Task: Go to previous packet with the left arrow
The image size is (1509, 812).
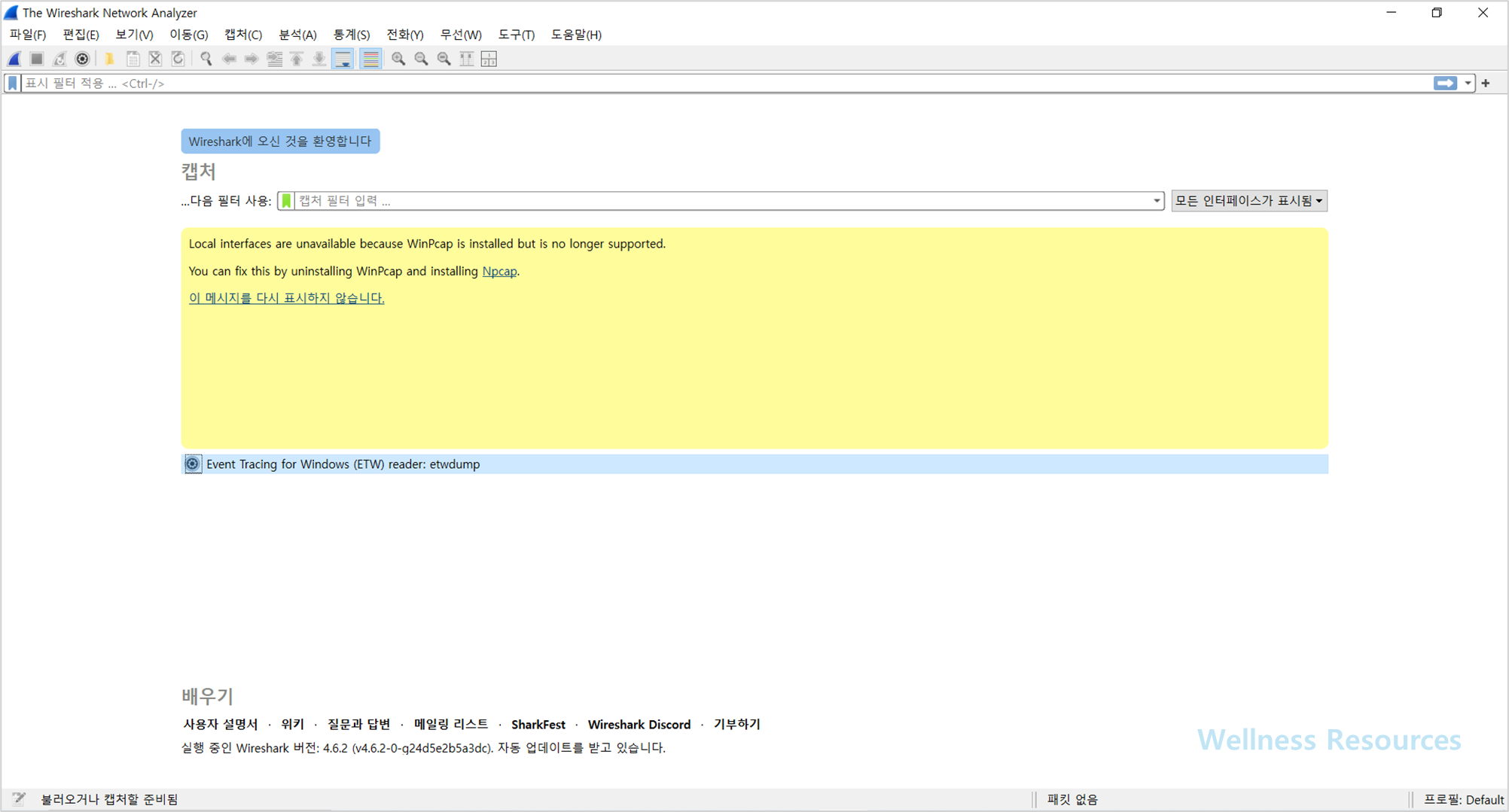Action: pyautogui.click(x=229, y=59)
